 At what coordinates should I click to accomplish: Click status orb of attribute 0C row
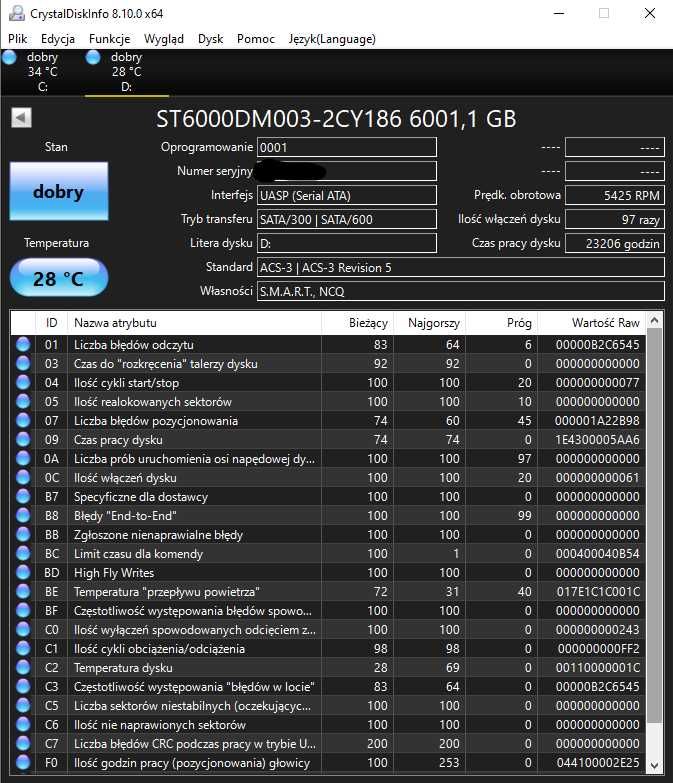23,477
